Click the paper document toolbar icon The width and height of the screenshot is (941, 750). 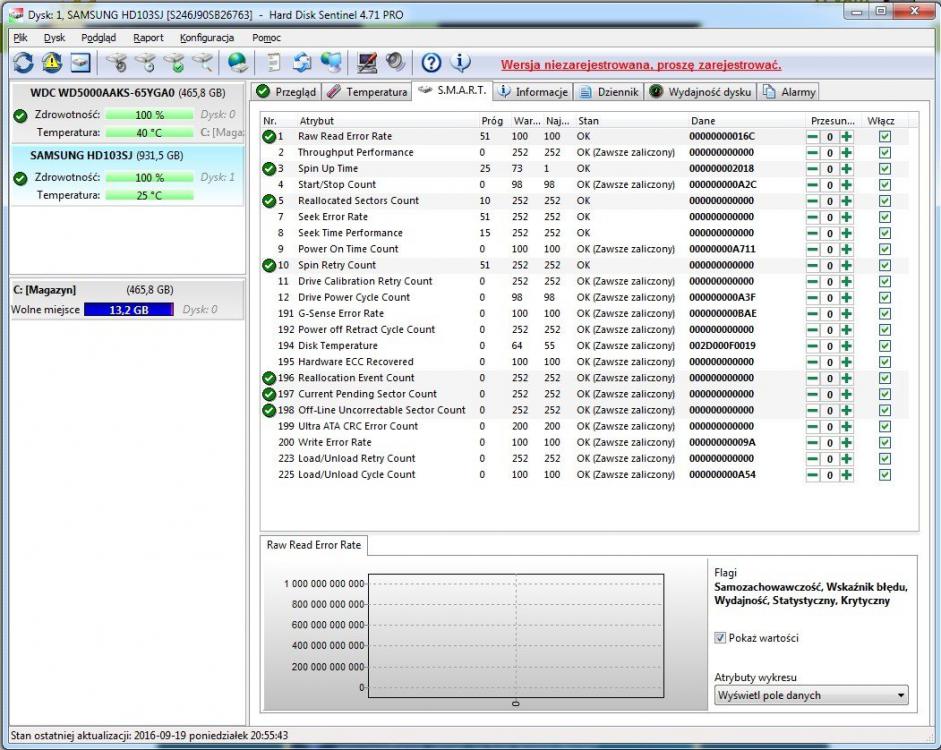274,62
